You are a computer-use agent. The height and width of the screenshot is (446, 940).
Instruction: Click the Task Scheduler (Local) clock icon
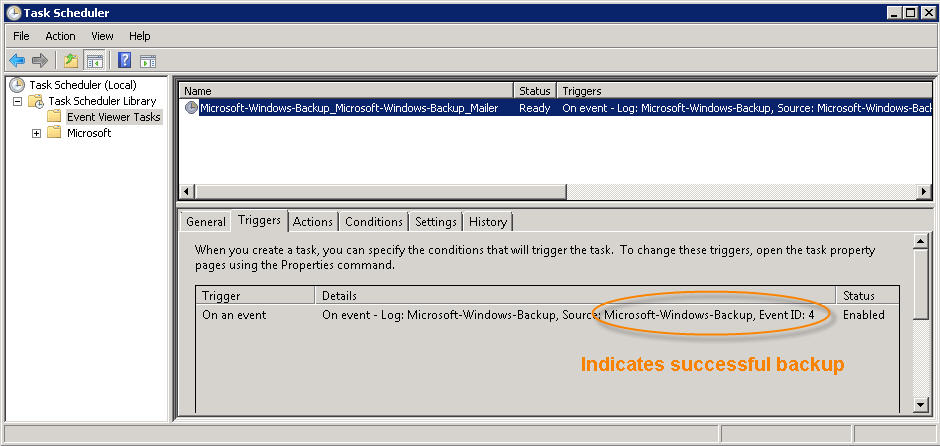pos(17,85)
